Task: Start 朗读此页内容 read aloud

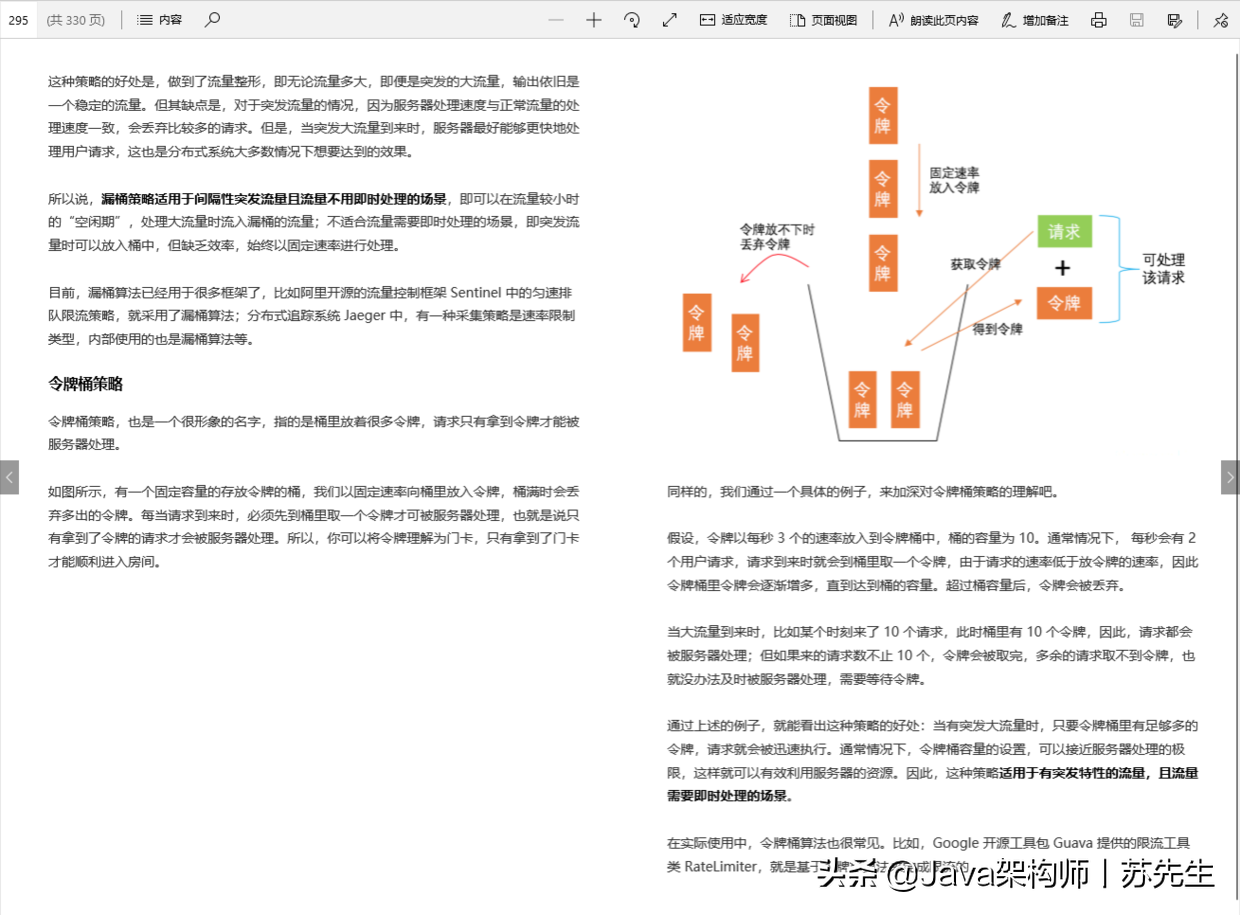Action: [933, 20]
